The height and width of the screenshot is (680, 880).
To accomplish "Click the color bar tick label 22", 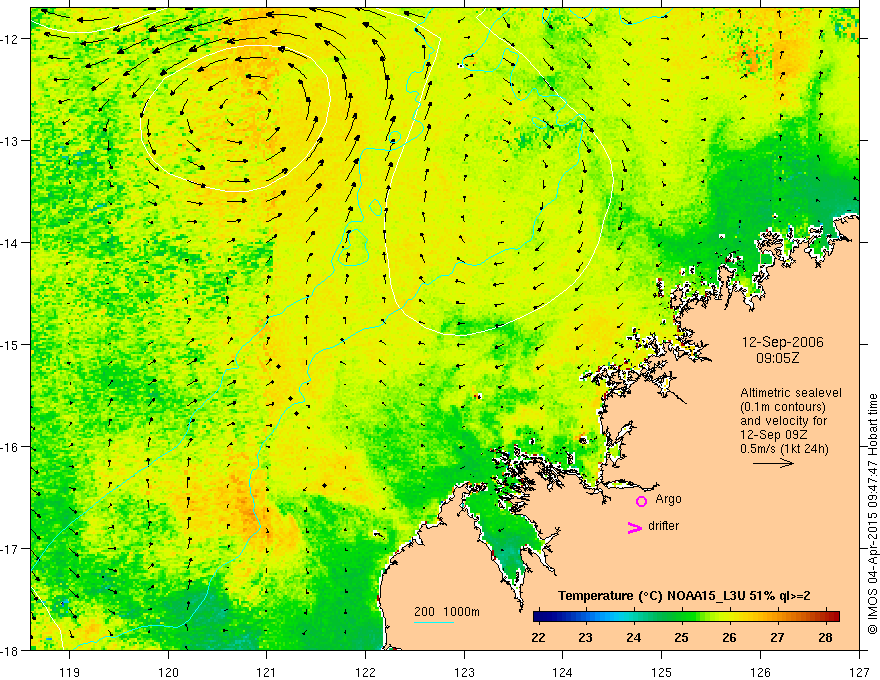I will (539, 637).
